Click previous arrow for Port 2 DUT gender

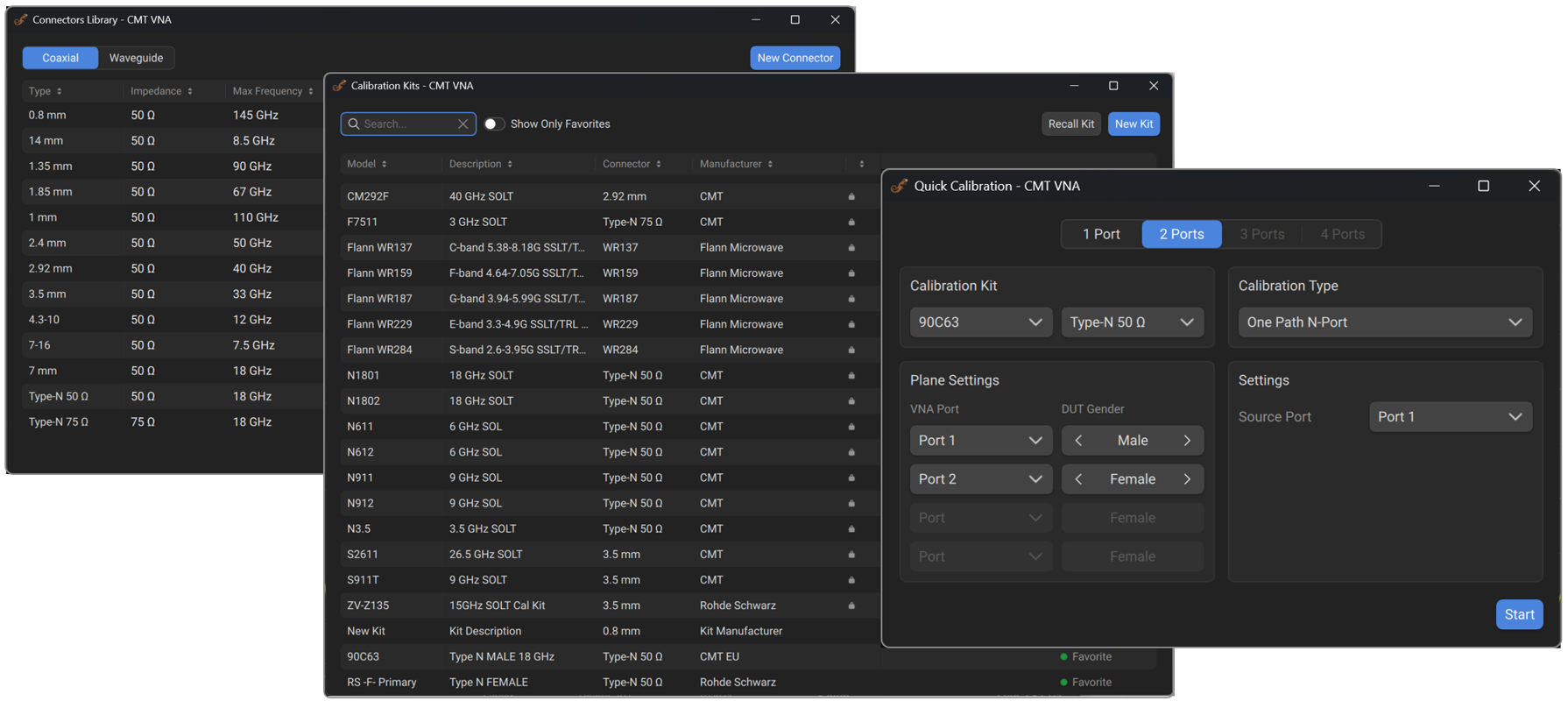click(1078, 479)
